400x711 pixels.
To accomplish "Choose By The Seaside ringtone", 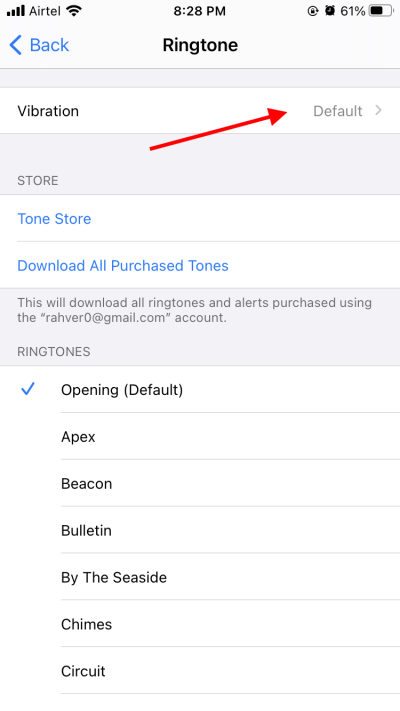I will tap(200, 577).
